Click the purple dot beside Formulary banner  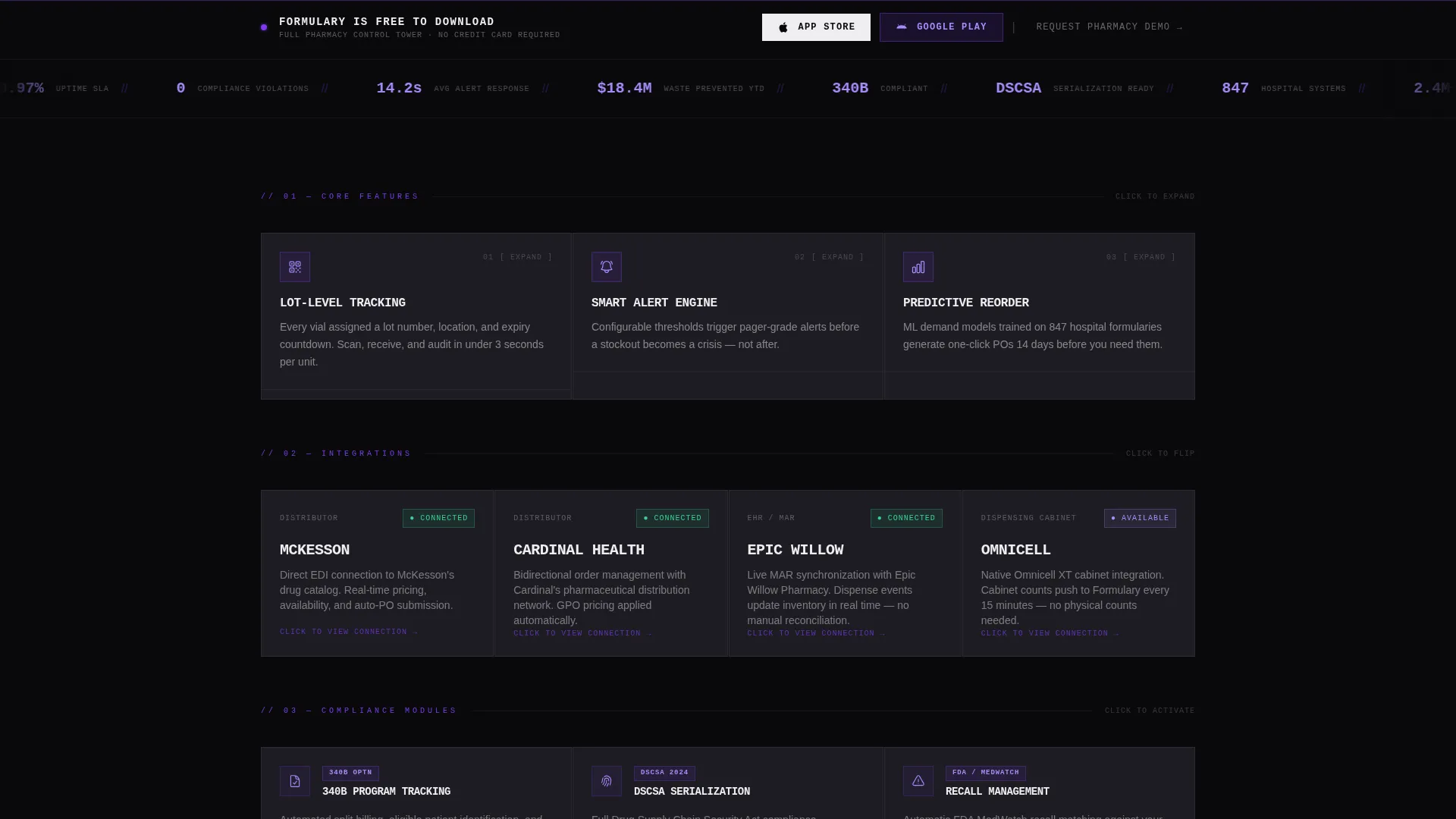(x=264, y=27)
